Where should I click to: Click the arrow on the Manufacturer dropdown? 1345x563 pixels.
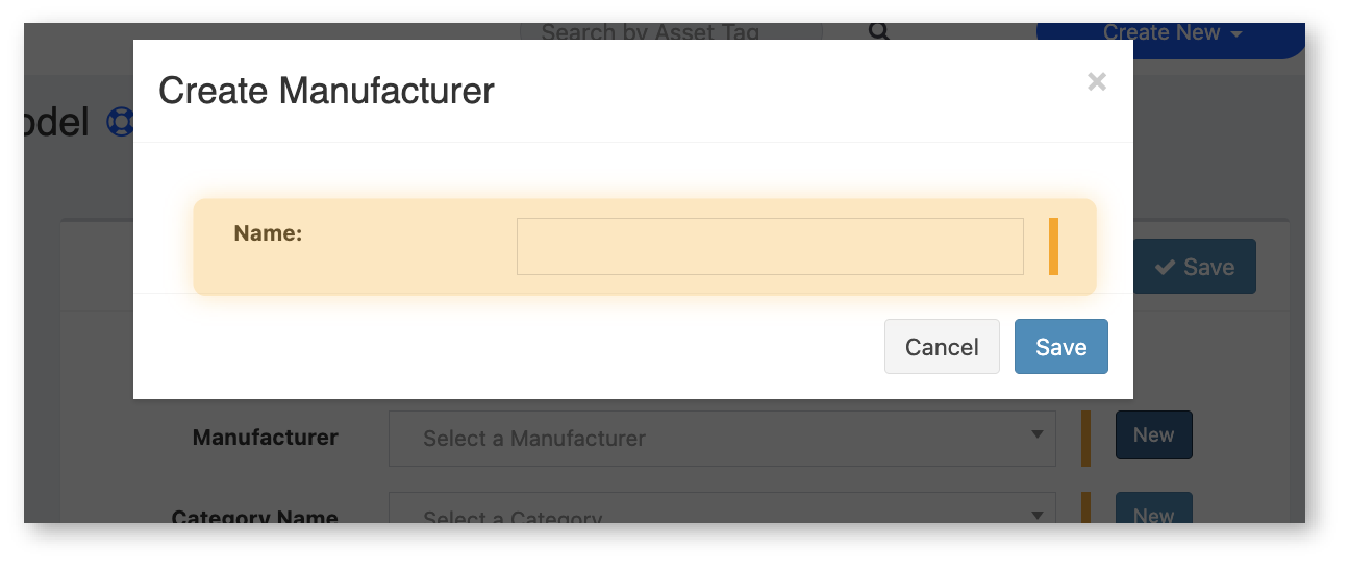(1036, 436)
